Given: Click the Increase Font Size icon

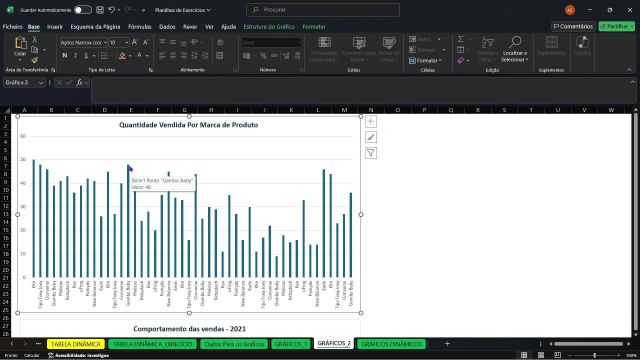Looking at the screenshot, I should pyautogui.click(x=135, y=42).
